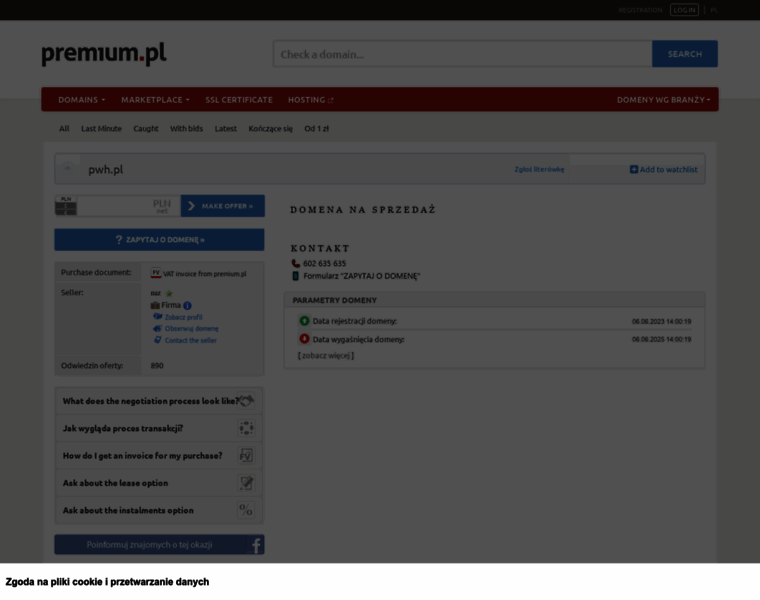Viewport: 760px width, 600px height.
Task: Expand domain parameters via zobacz więcej
Action: point(326,356)
